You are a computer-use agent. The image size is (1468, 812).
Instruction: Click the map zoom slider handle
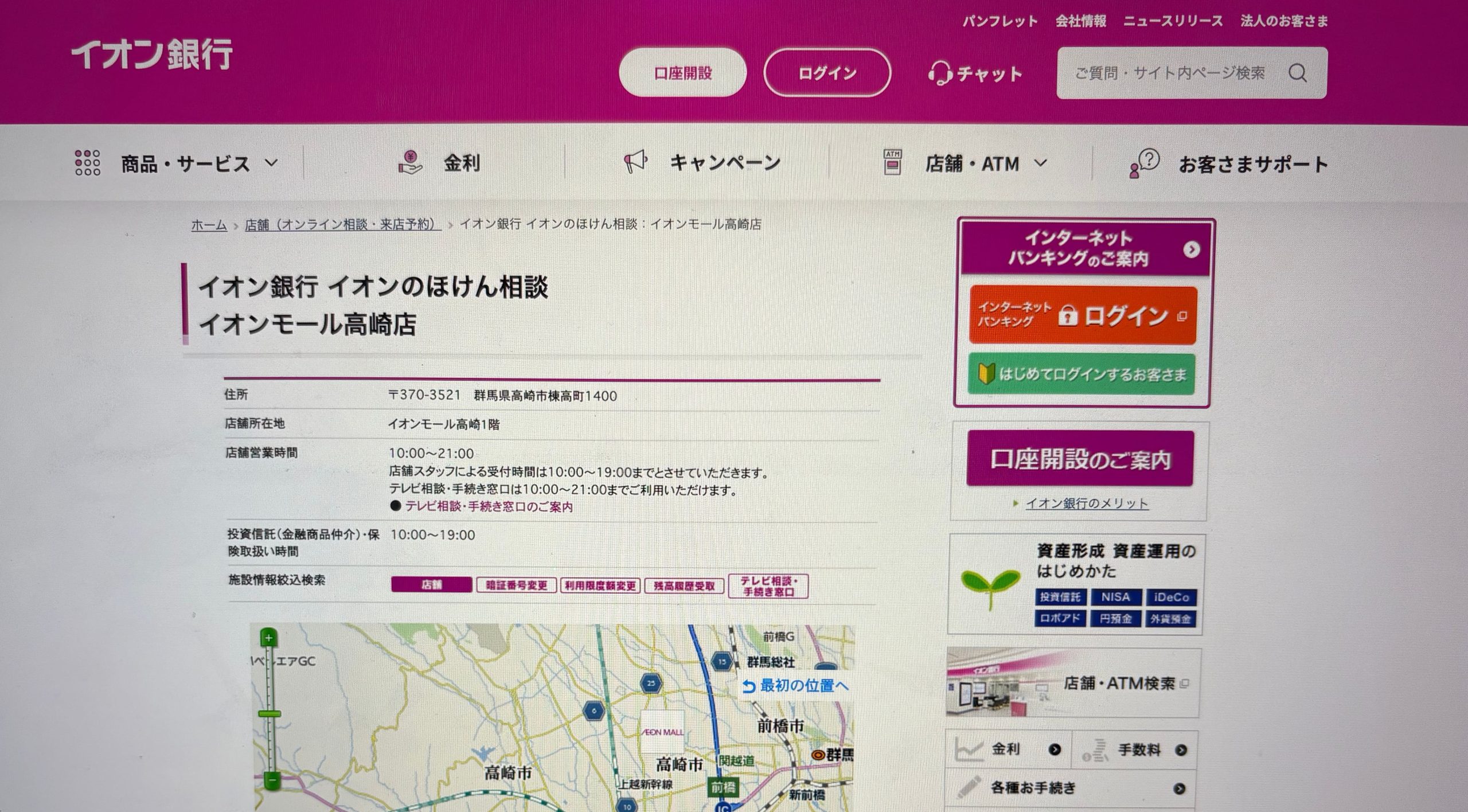pos(270,714)
